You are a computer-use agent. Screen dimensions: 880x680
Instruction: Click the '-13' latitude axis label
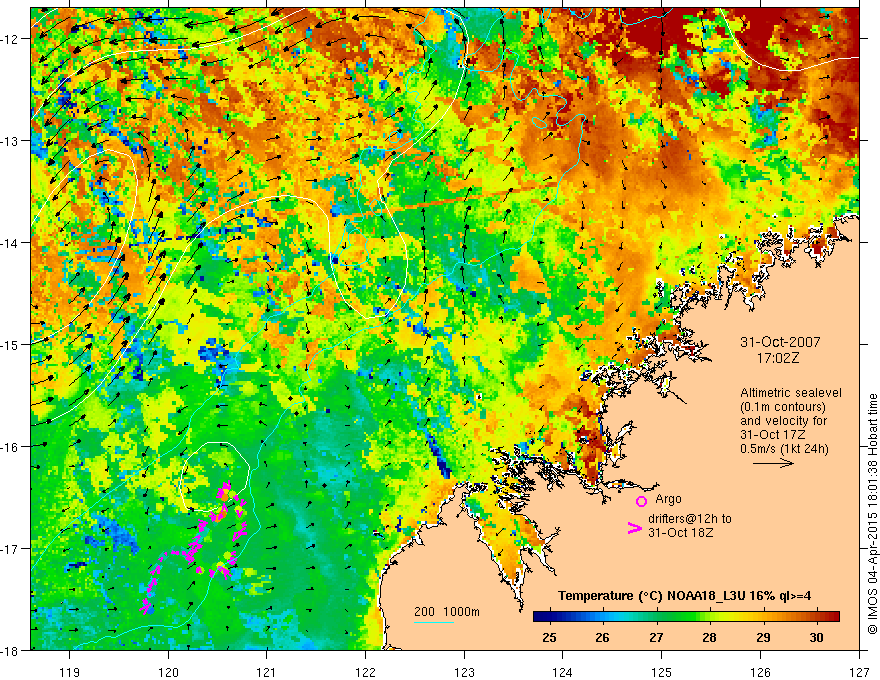coord(10,141)
